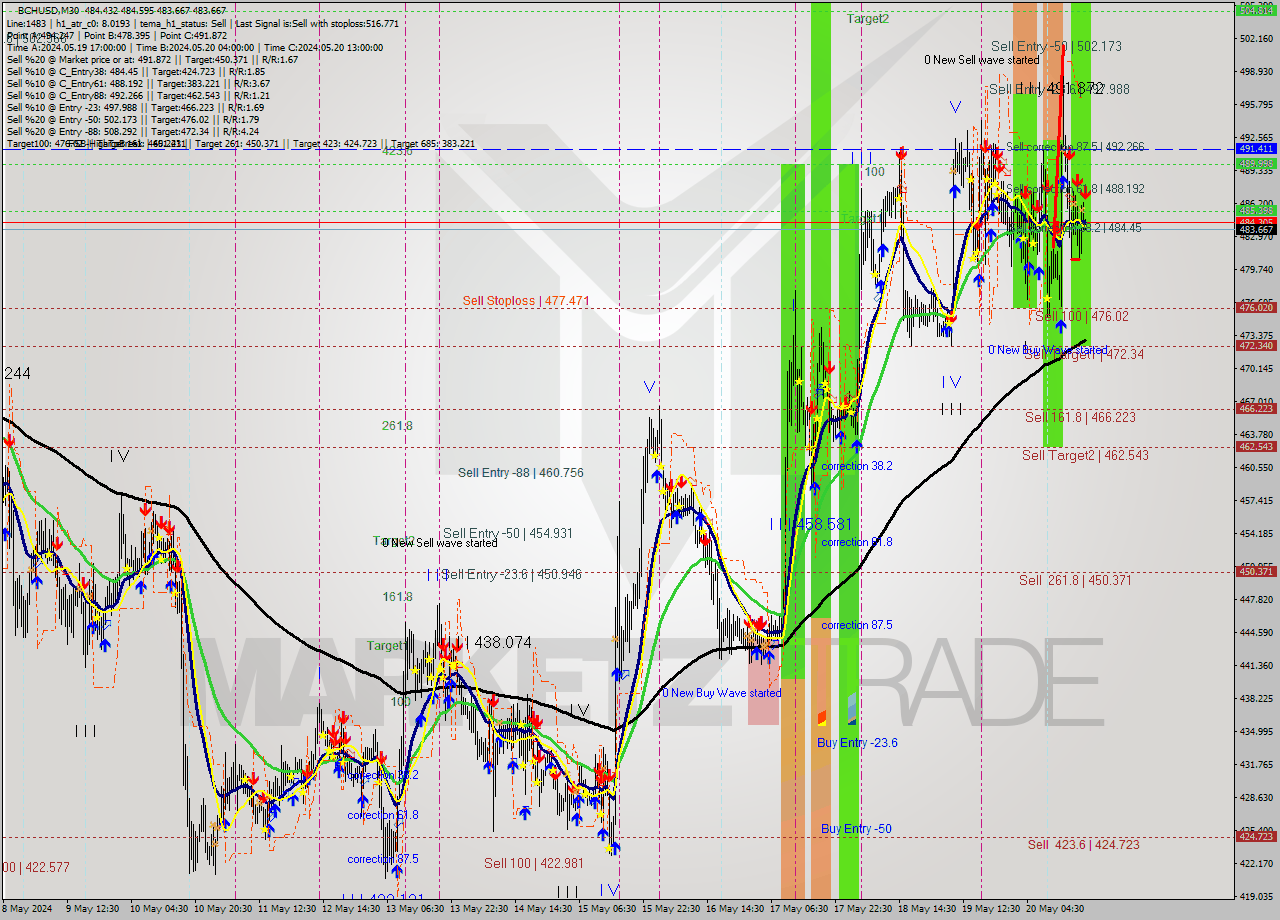
Task: Click the 'Time A:2024.05.19 17:00:00' info text
Action: tap(66, 47)
